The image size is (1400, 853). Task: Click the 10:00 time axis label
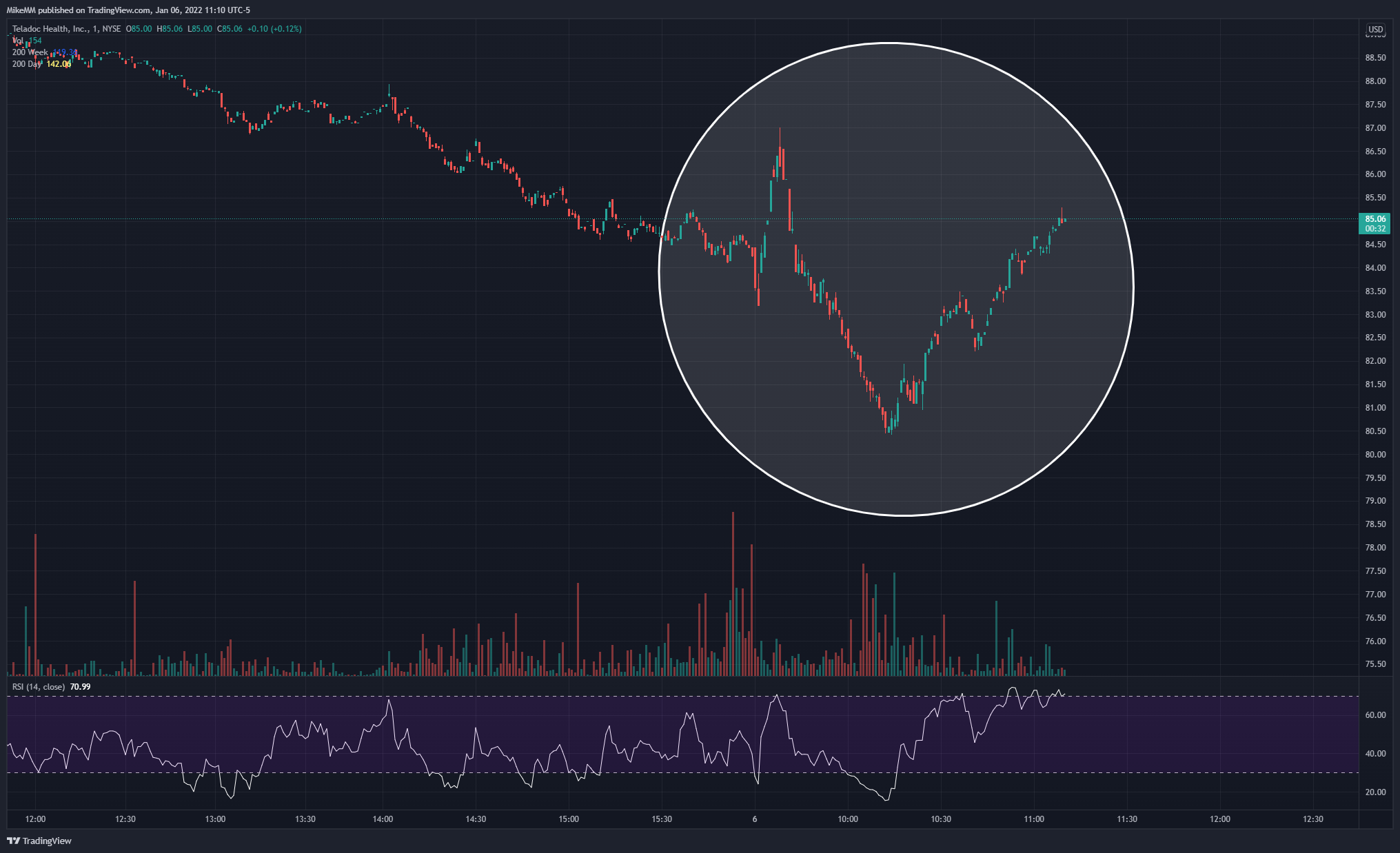848,819
